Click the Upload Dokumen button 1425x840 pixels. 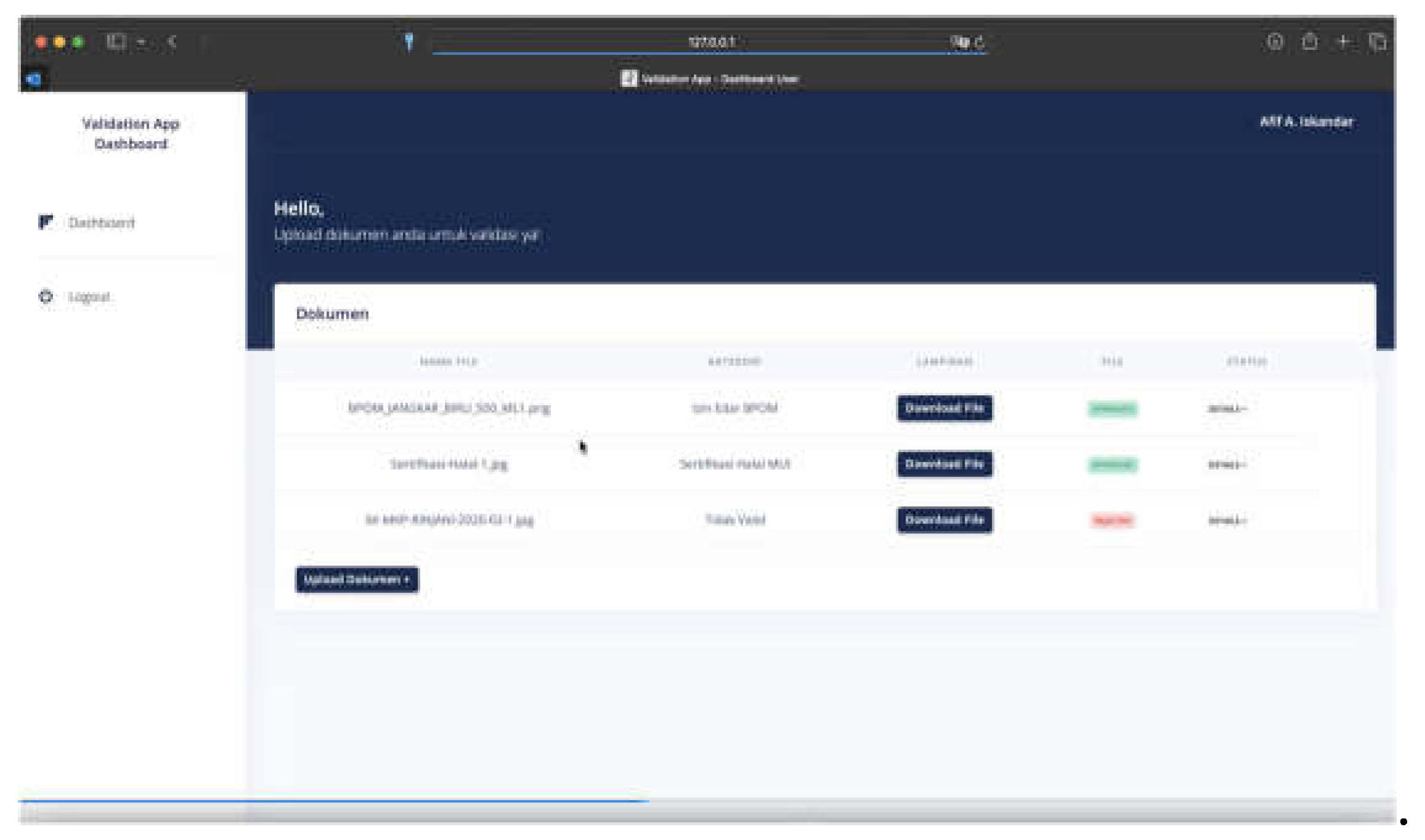tap(357, 580)
